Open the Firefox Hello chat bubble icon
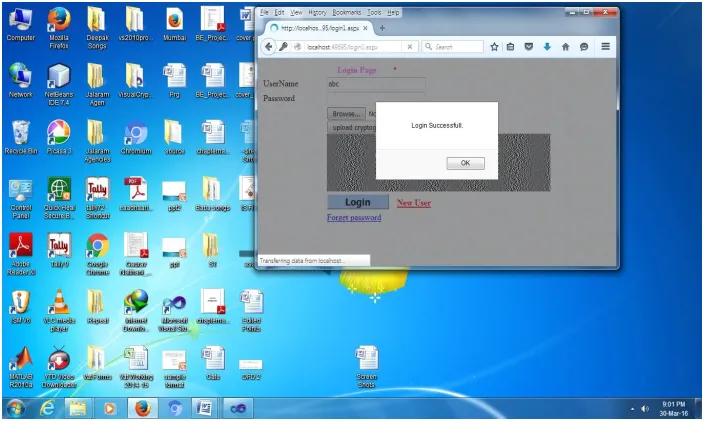The image size is (706, 426). tap(584, 46)
